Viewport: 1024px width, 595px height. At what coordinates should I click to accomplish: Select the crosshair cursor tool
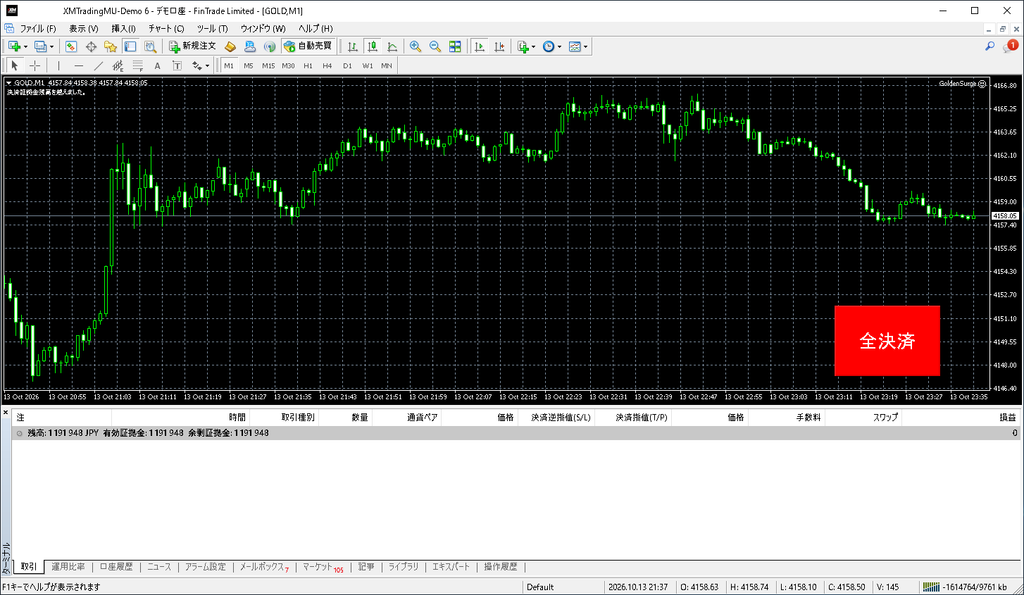[x=35, y=65]
